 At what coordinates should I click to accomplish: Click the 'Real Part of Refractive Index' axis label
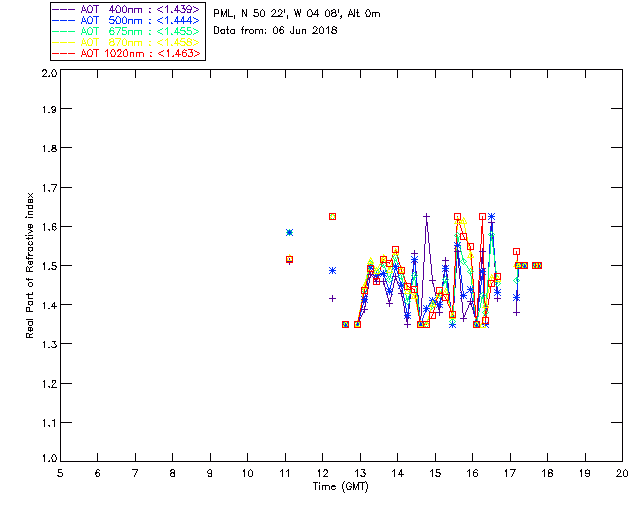pos(31,266)
